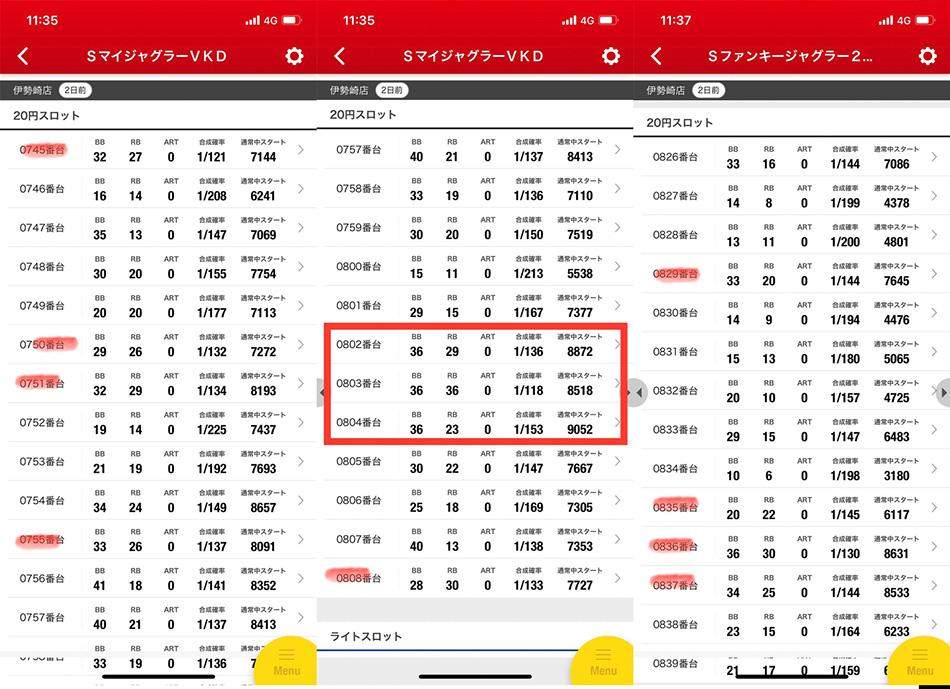
Task: Open settings gear in Sファンキージャグラー screen
Action: tap(928, 56)
